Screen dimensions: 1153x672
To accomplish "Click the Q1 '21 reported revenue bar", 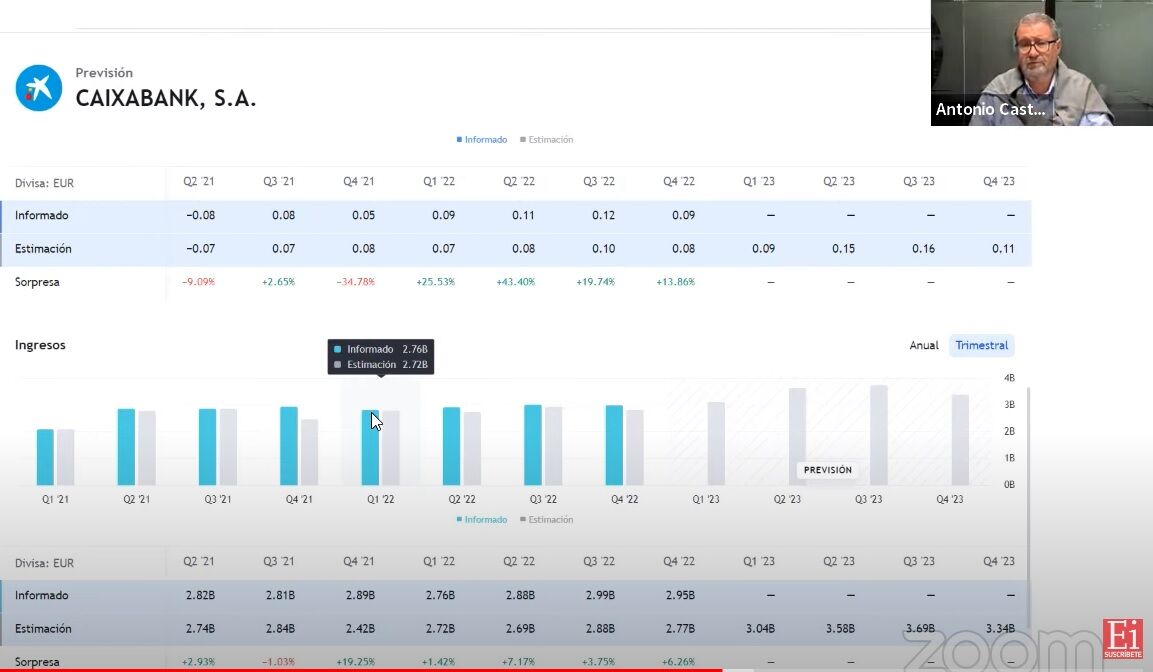I will [x=45, y=457].
